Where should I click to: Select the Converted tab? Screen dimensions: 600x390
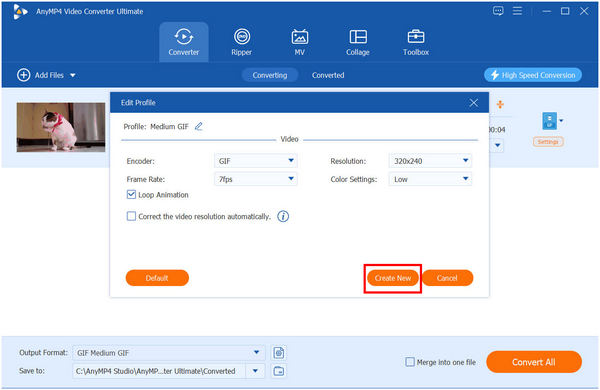coord(328,75)
